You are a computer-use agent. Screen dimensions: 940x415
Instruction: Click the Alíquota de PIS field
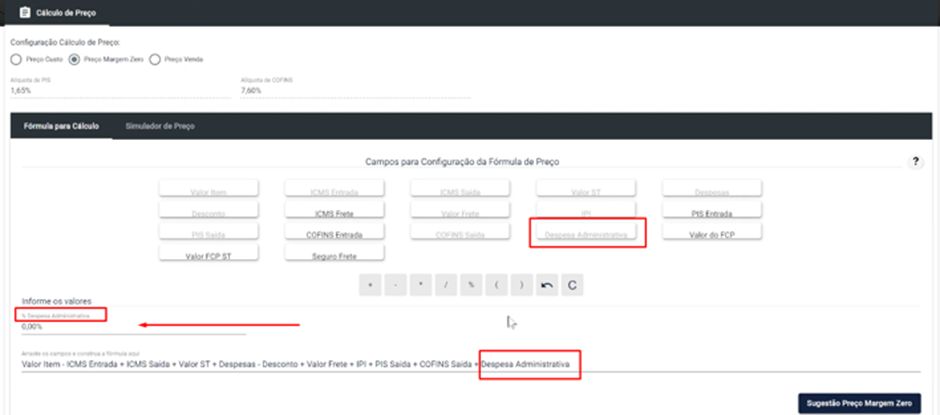(120, 91)
